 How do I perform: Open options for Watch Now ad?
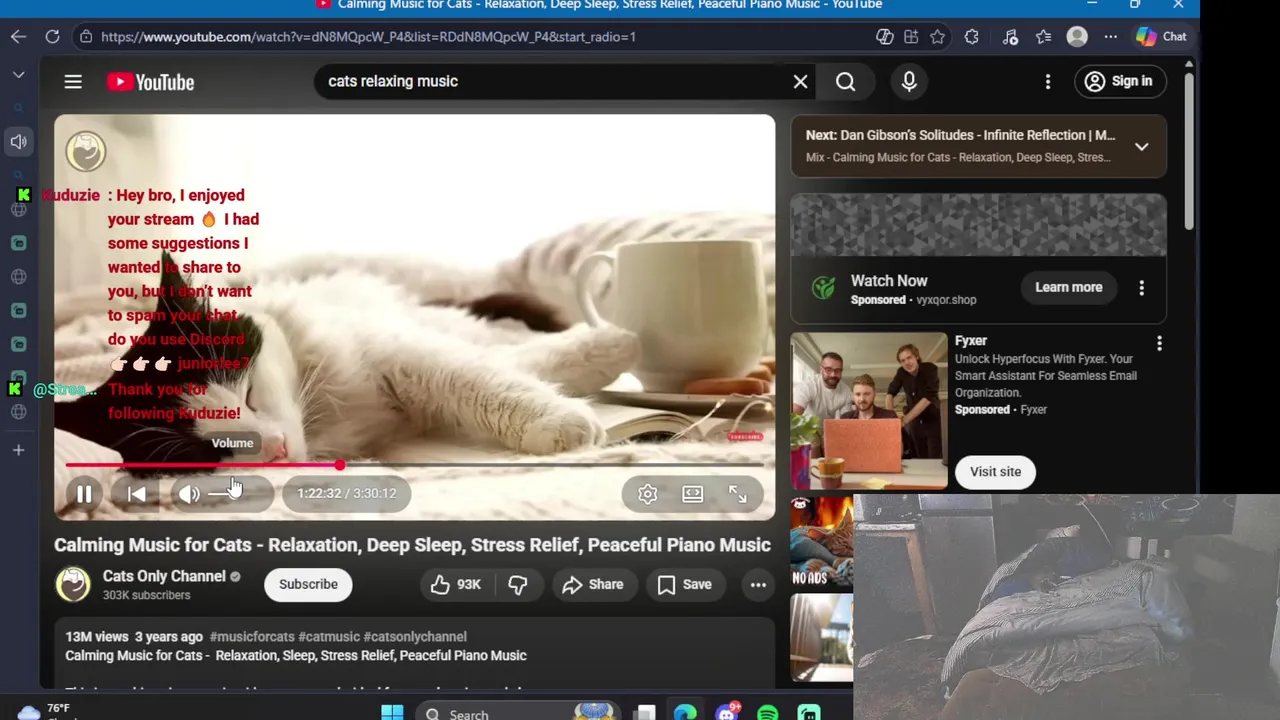(1141, 288)
